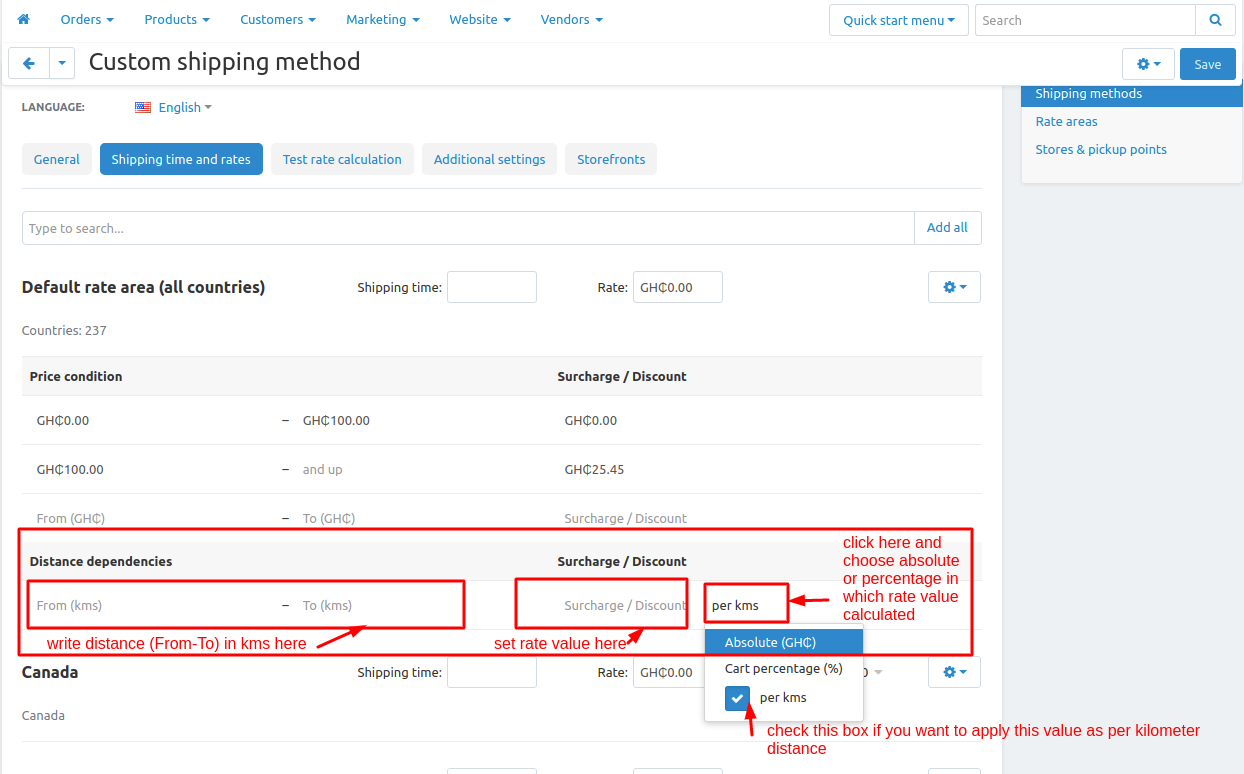Screen dimensions: 1244x774
Task: Go to the home dashboard icon
Action: pos(24,19)
